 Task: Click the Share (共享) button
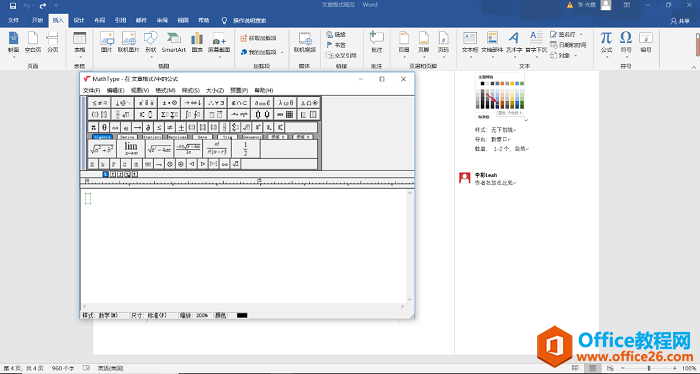click(680, 21)
